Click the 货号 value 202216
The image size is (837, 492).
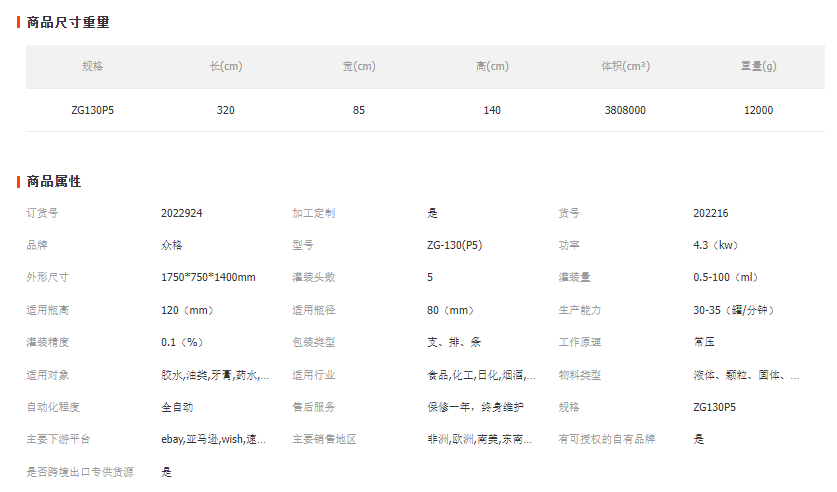coord(710,213)
